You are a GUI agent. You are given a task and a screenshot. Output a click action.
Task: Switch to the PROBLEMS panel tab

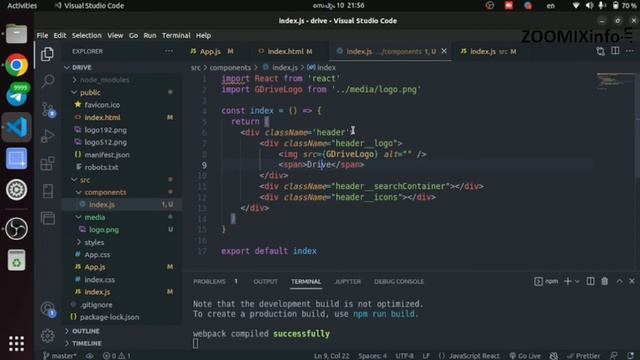tap(209, 282)
